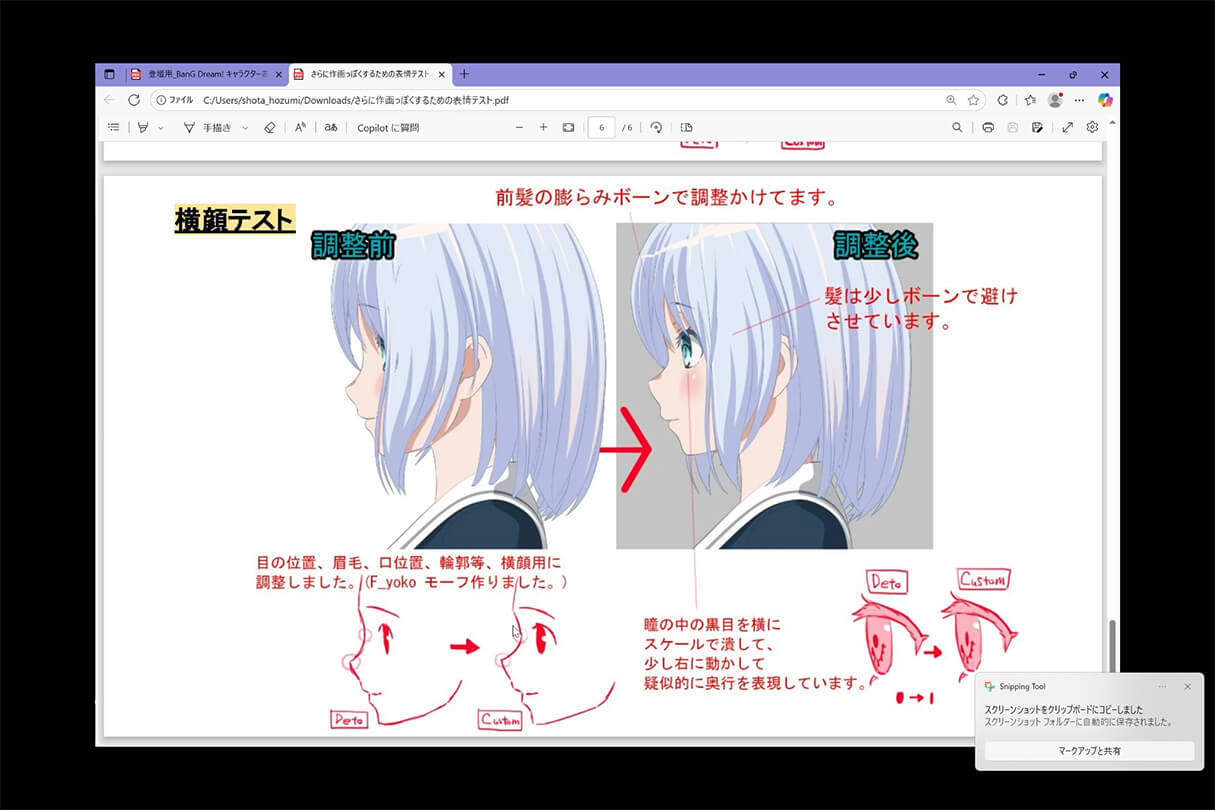This screenshot has height=810, width=1215.
Task: Expand the highlight tool color dropdown
Action: click(x=161, y=128)
